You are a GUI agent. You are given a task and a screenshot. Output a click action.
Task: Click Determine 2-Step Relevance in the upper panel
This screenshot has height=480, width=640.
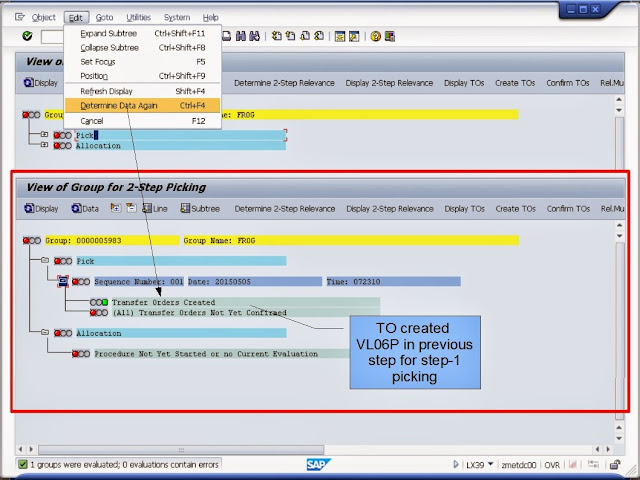(284, 83)
